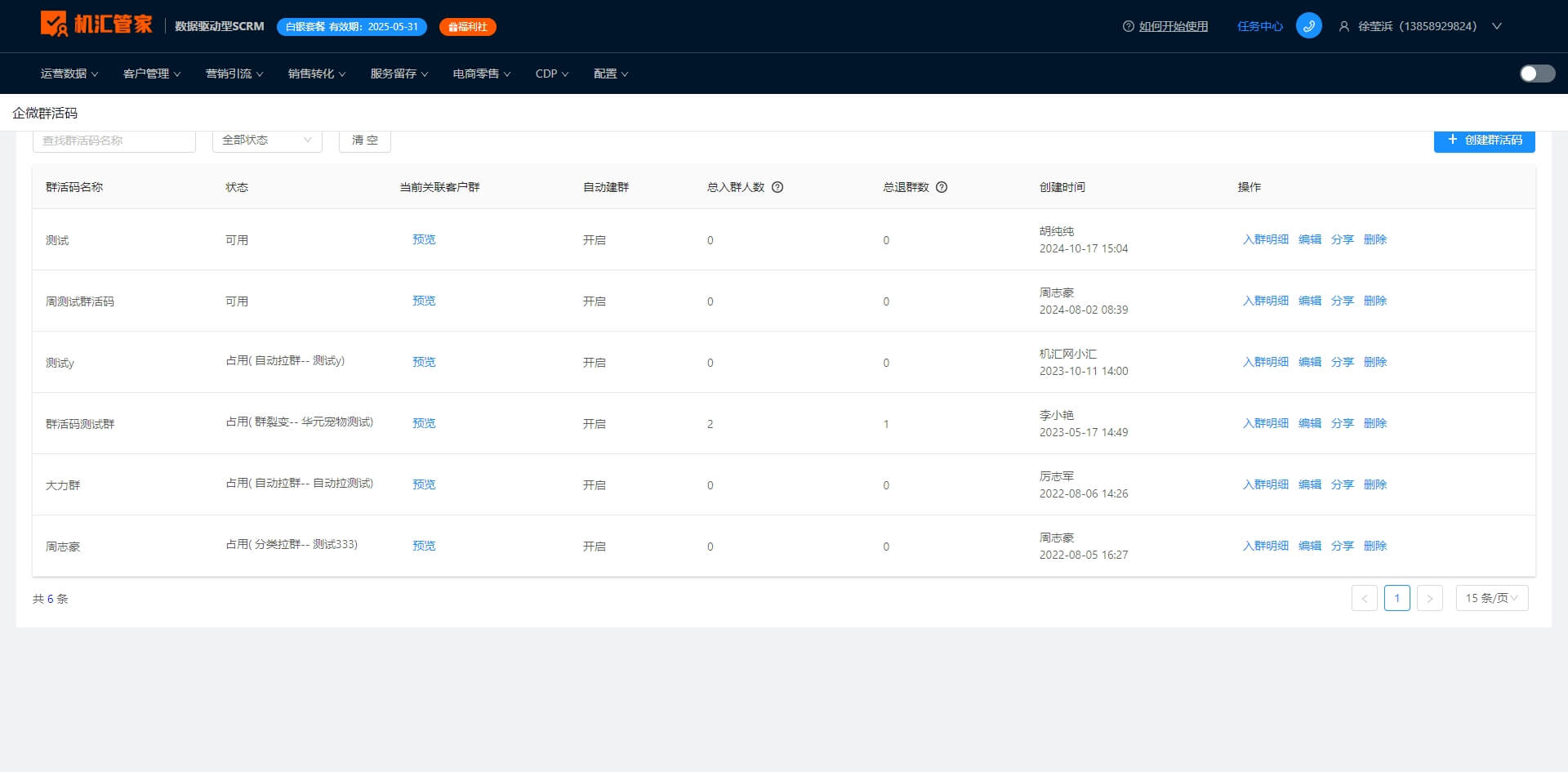The width and height of the screenshot is (1568, 772).
Task: Open 入群明细 for 周志豪 row
Action: (1265, 546)
